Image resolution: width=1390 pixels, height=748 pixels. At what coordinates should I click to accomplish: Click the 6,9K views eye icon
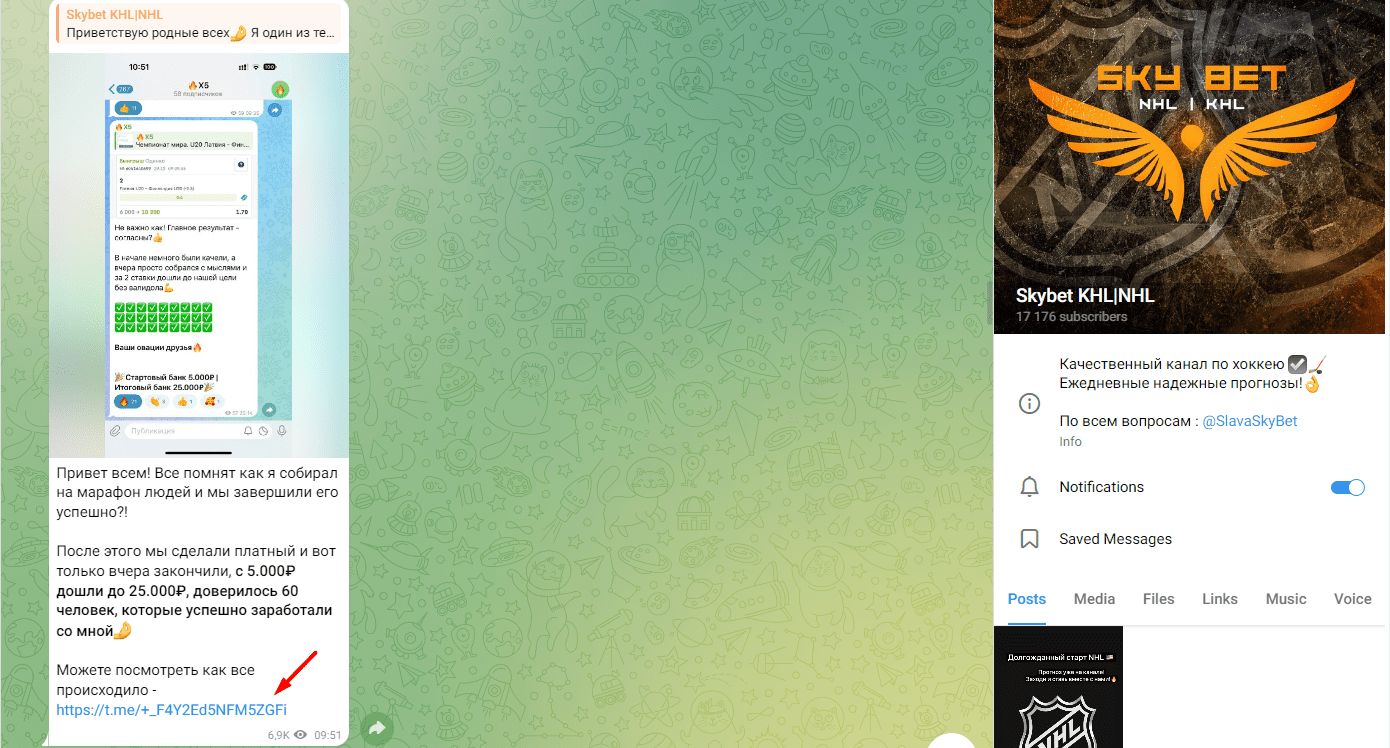tap(300, 735)
